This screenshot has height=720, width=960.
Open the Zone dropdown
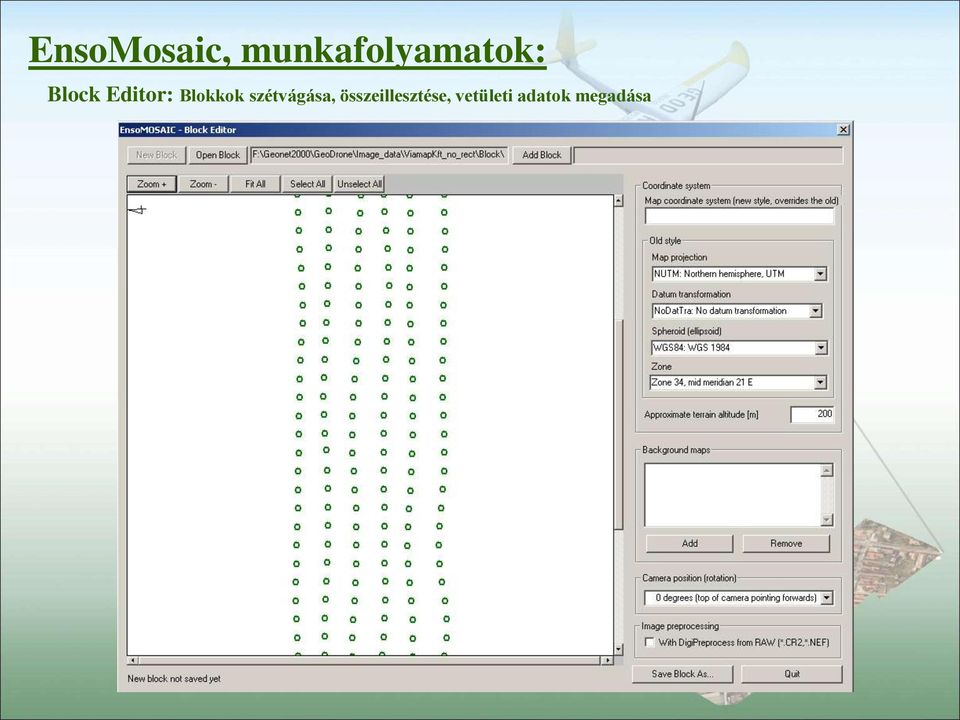(820, 383)
